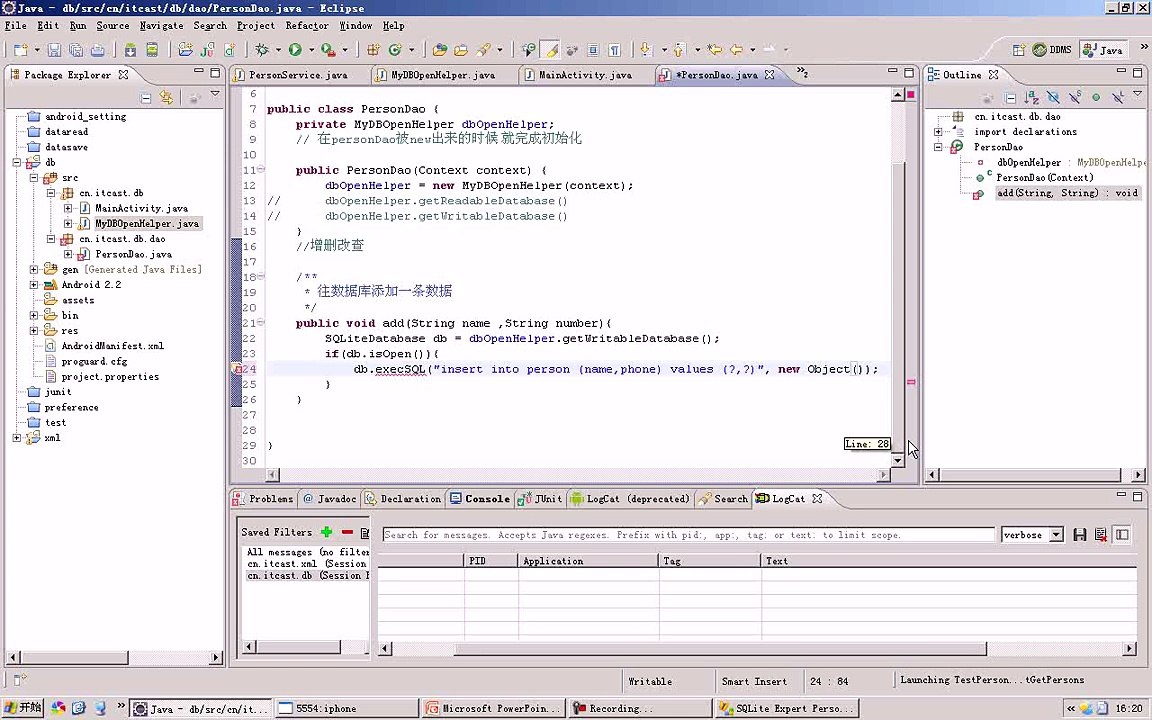Viewport: 1152px width, 720px height.
Task: Toggle hide static members in Outline
Action: click(1075, 98)
